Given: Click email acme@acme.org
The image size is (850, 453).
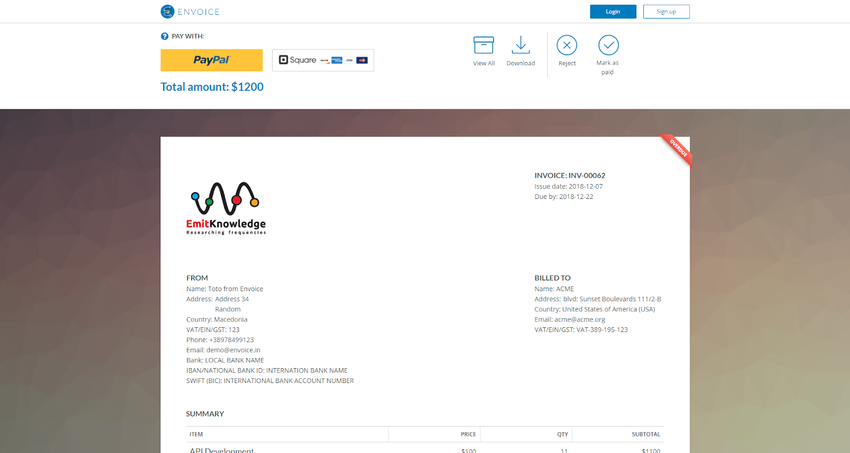Looking at the screenshot, I should (x=579, y=320).
